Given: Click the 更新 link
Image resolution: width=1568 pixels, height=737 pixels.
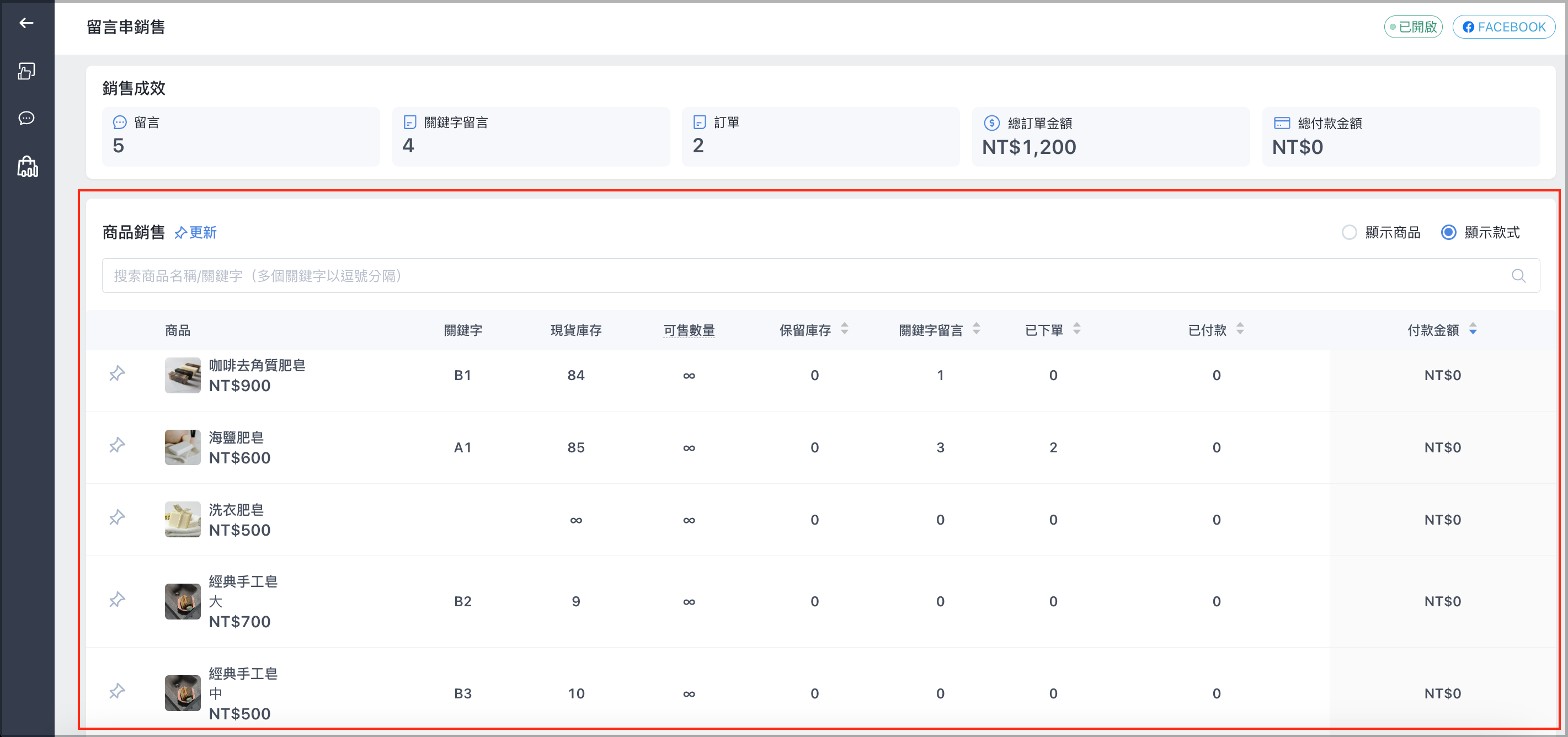Looking at the screenshot, I should tap(195, 232).
